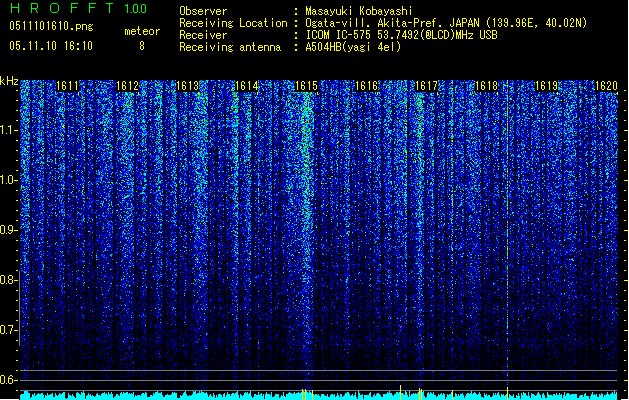Click the 'Receiving antenna' field label
The height and width of the screenshot is (400, 629).
point(230,47)
